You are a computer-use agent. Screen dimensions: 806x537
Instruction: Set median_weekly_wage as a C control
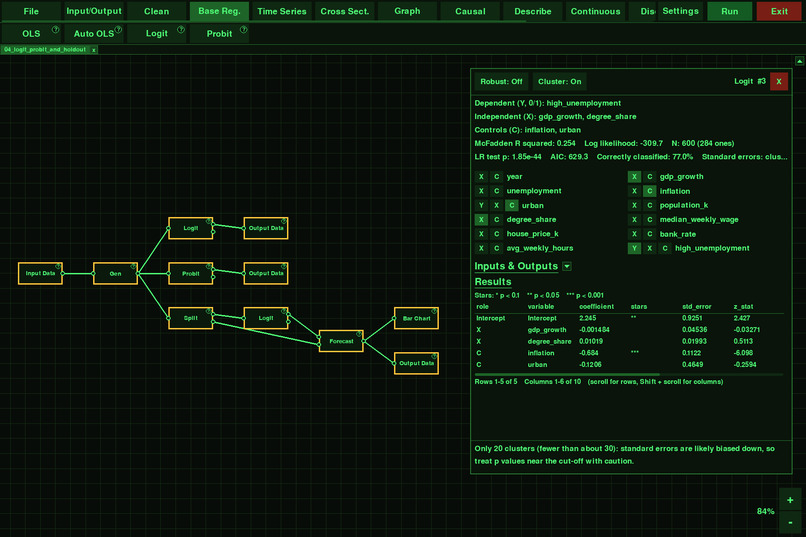click(x=650, y=219)
